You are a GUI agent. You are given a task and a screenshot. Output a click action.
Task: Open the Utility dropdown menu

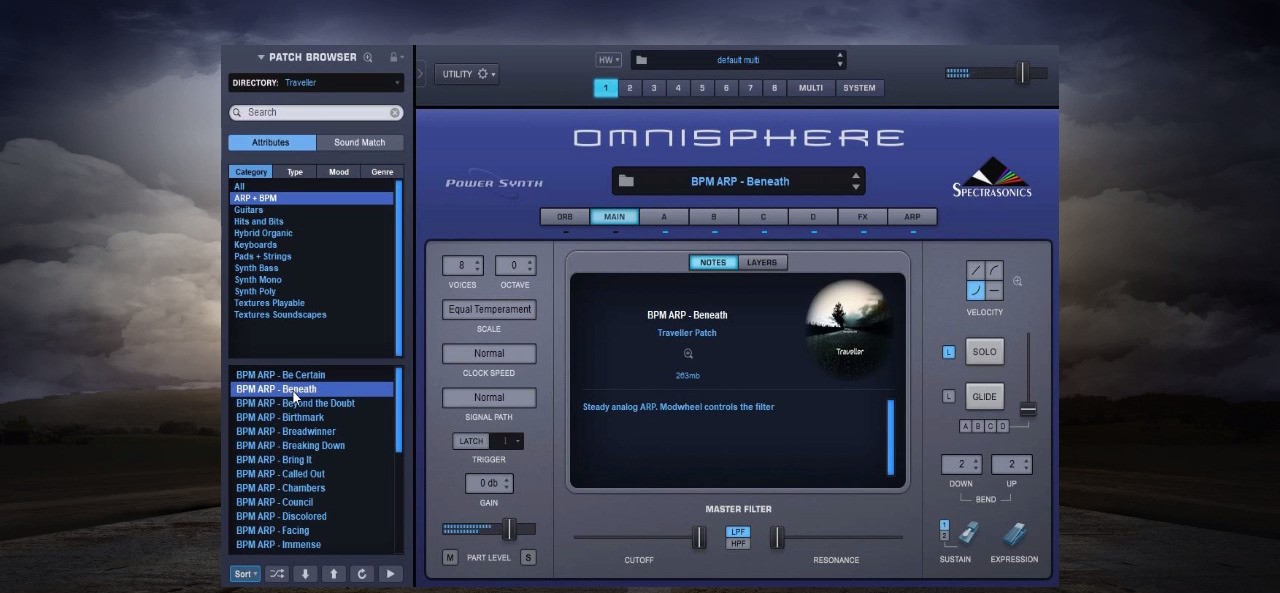click(x=466, y=74)
